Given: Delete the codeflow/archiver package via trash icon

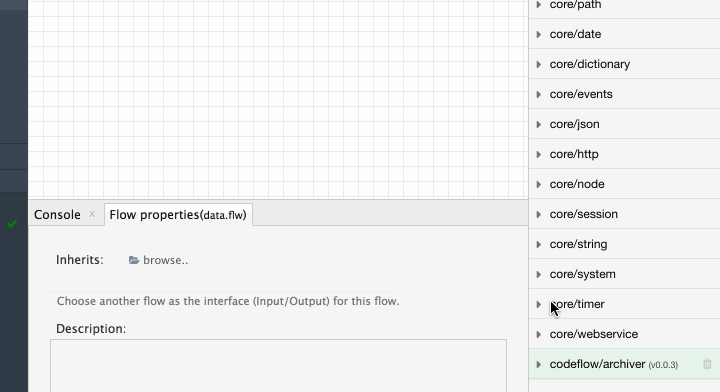Looking at the screenshot, I should 707,364.
